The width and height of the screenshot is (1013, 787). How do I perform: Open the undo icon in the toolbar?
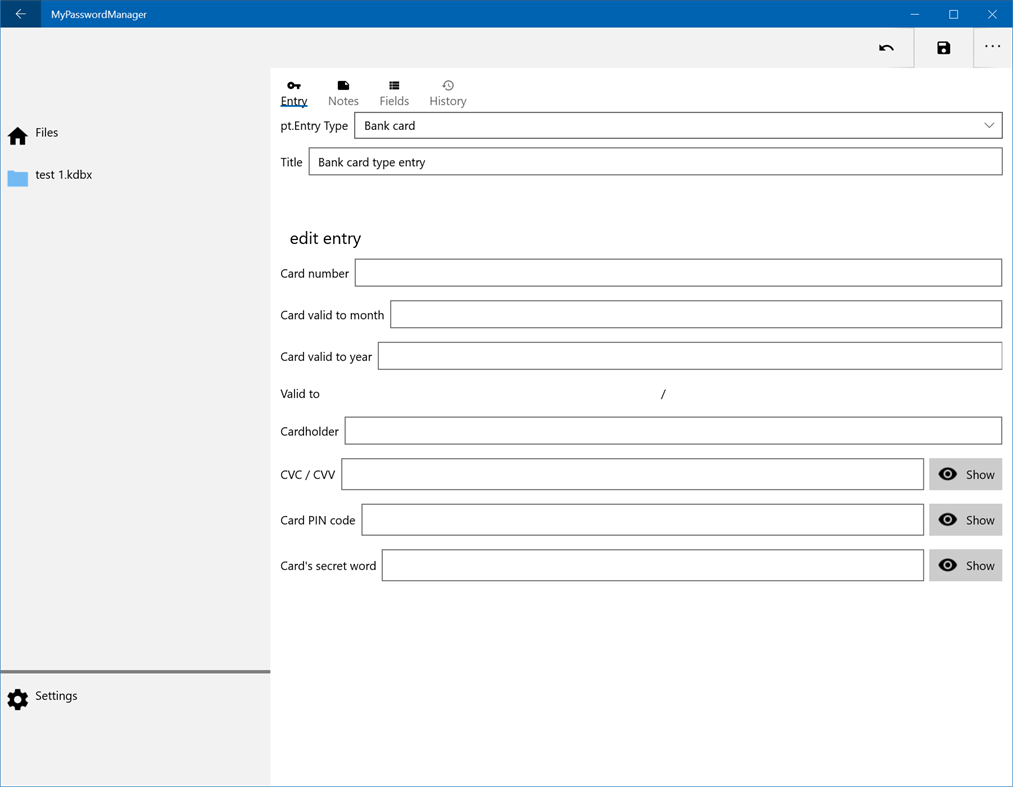click(886, 47)
